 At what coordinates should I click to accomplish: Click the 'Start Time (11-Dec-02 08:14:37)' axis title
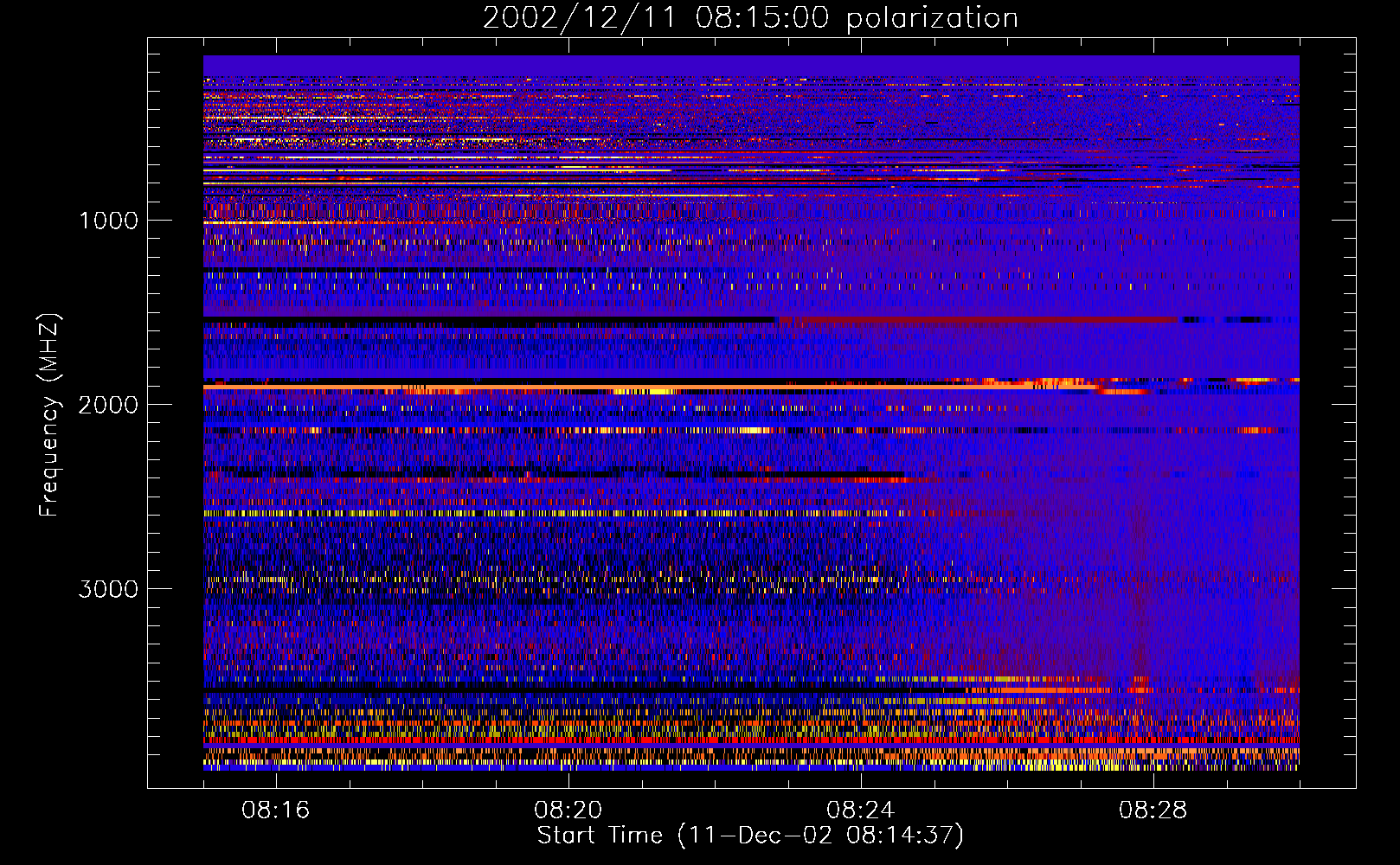pyautogui.click(x=750, y=836)
